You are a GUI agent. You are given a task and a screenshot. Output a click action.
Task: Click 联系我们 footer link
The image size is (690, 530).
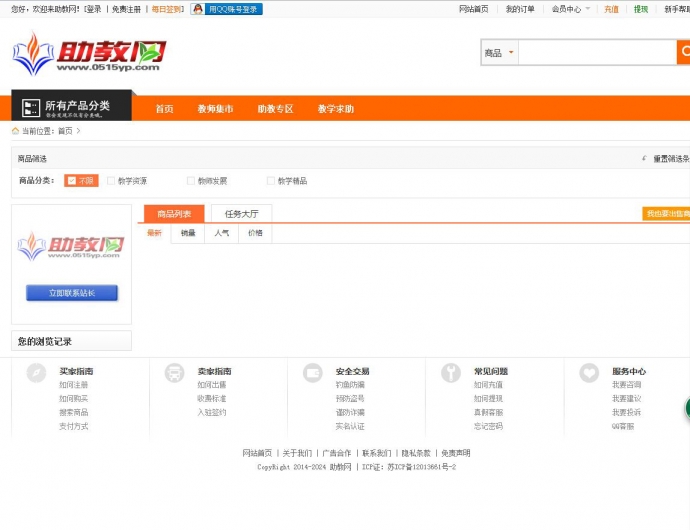point(376,453)
